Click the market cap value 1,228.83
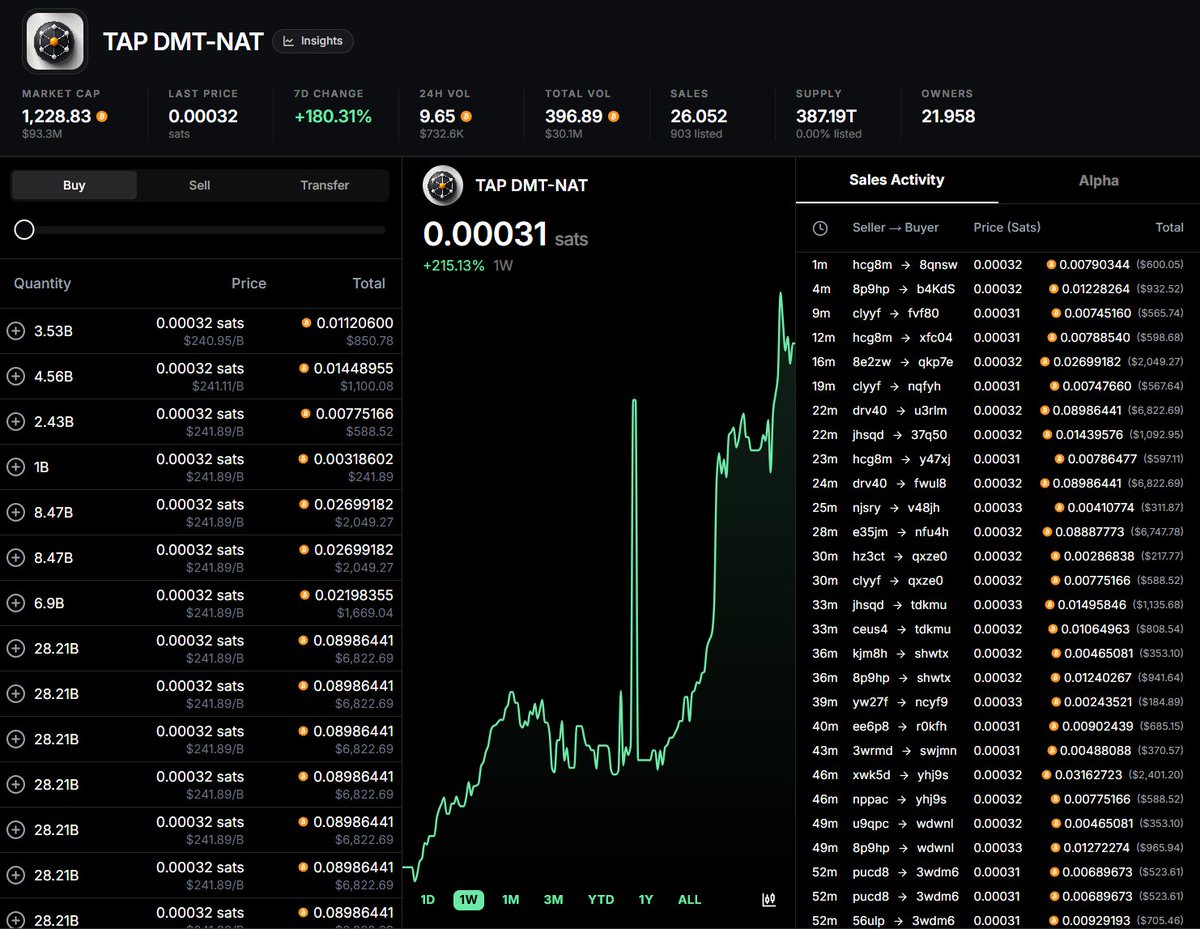1200x929 pixels. 57,116
